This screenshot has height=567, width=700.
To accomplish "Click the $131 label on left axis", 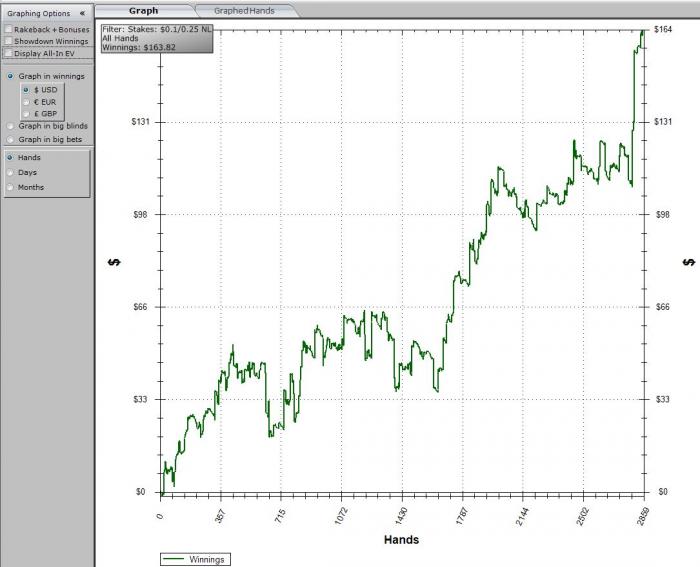I will pyautogui.click(x=139, y=121).
